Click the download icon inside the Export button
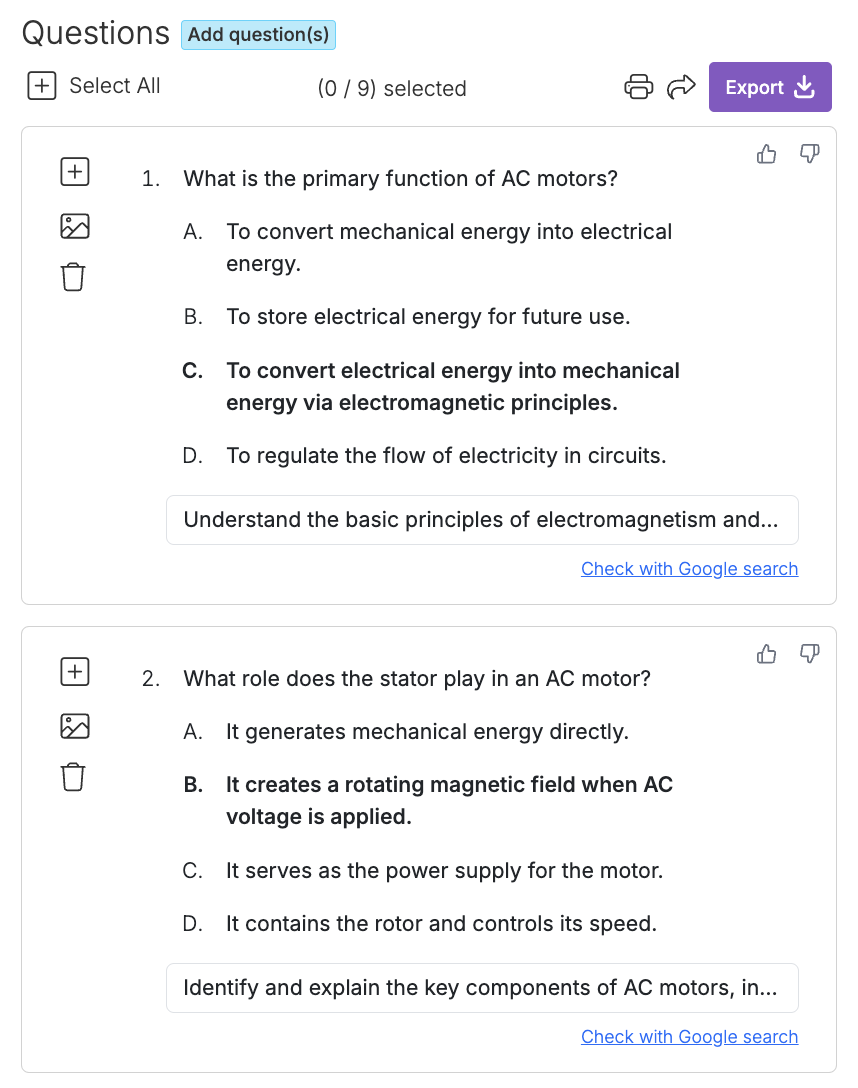858x1088 pixels. click(x=803, y=88)
